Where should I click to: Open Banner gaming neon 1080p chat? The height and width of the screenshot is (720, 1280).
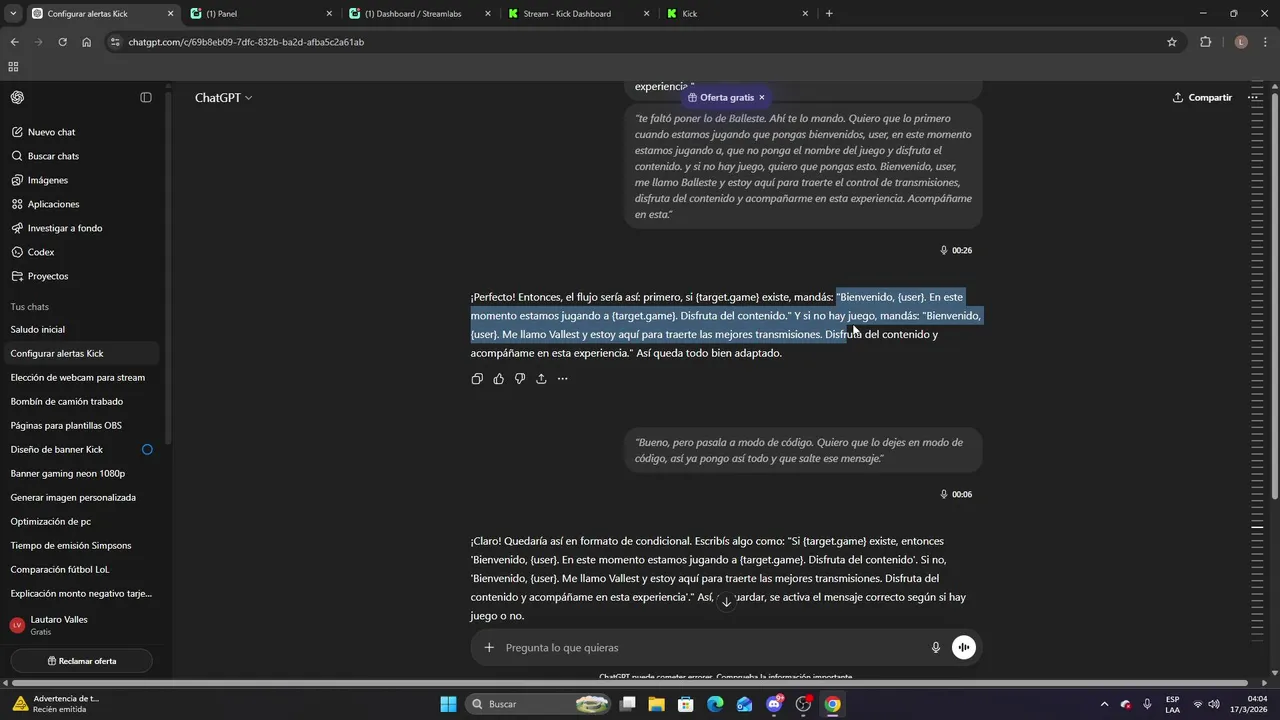pyautogui.click(x=80, y=474)
